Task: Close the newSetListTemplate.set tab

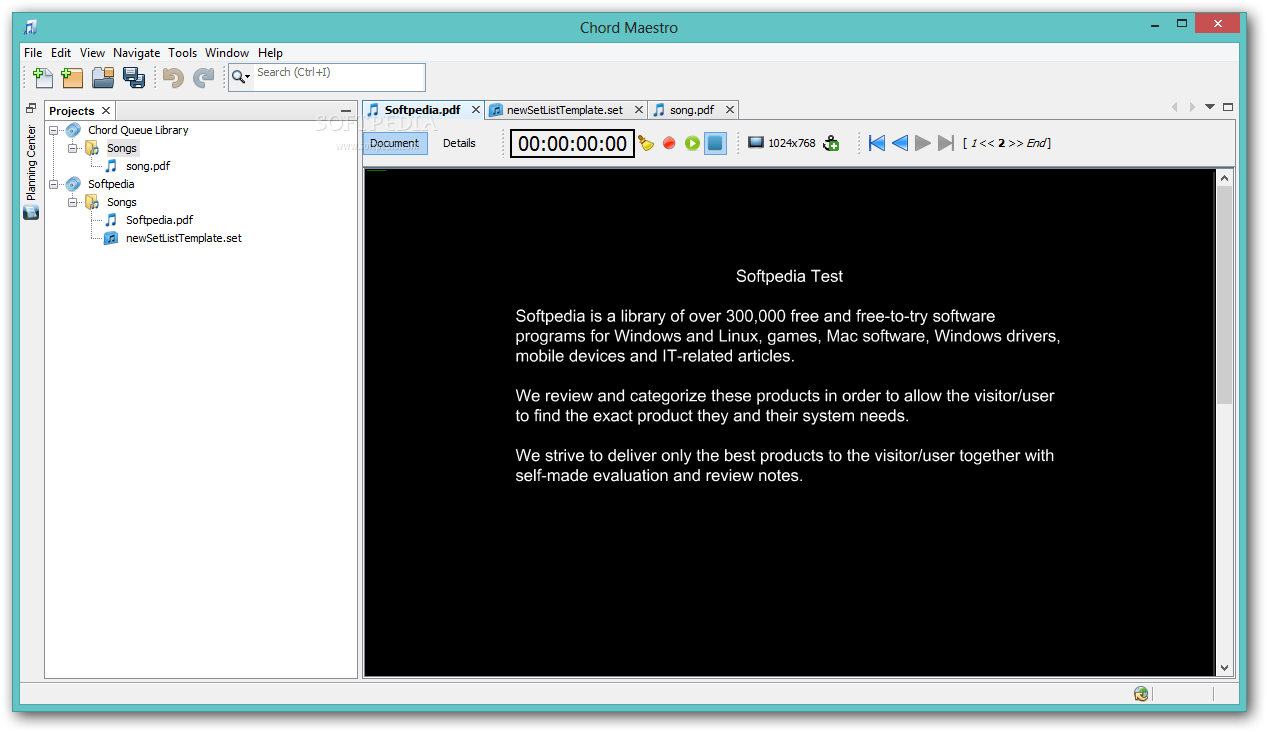Action: point(639,110)
